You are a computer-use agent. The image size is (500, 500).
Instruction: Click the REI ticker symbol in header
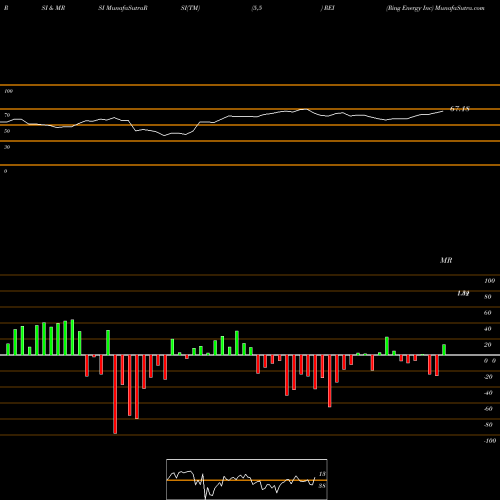click(x=328, y=8)
